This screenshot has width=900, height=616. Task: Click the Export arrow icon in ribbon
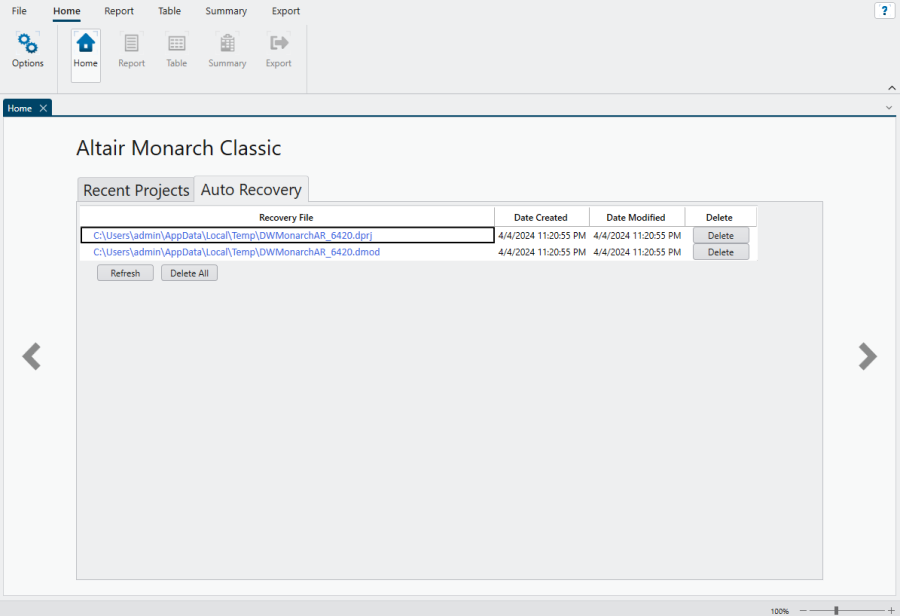tap(278, 44)
